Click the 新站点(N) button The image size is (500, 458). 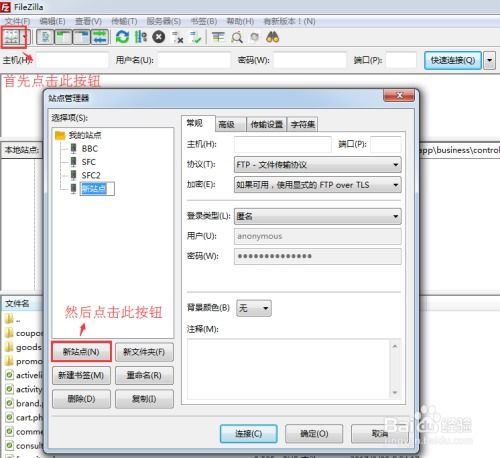[x=81, y=352]
